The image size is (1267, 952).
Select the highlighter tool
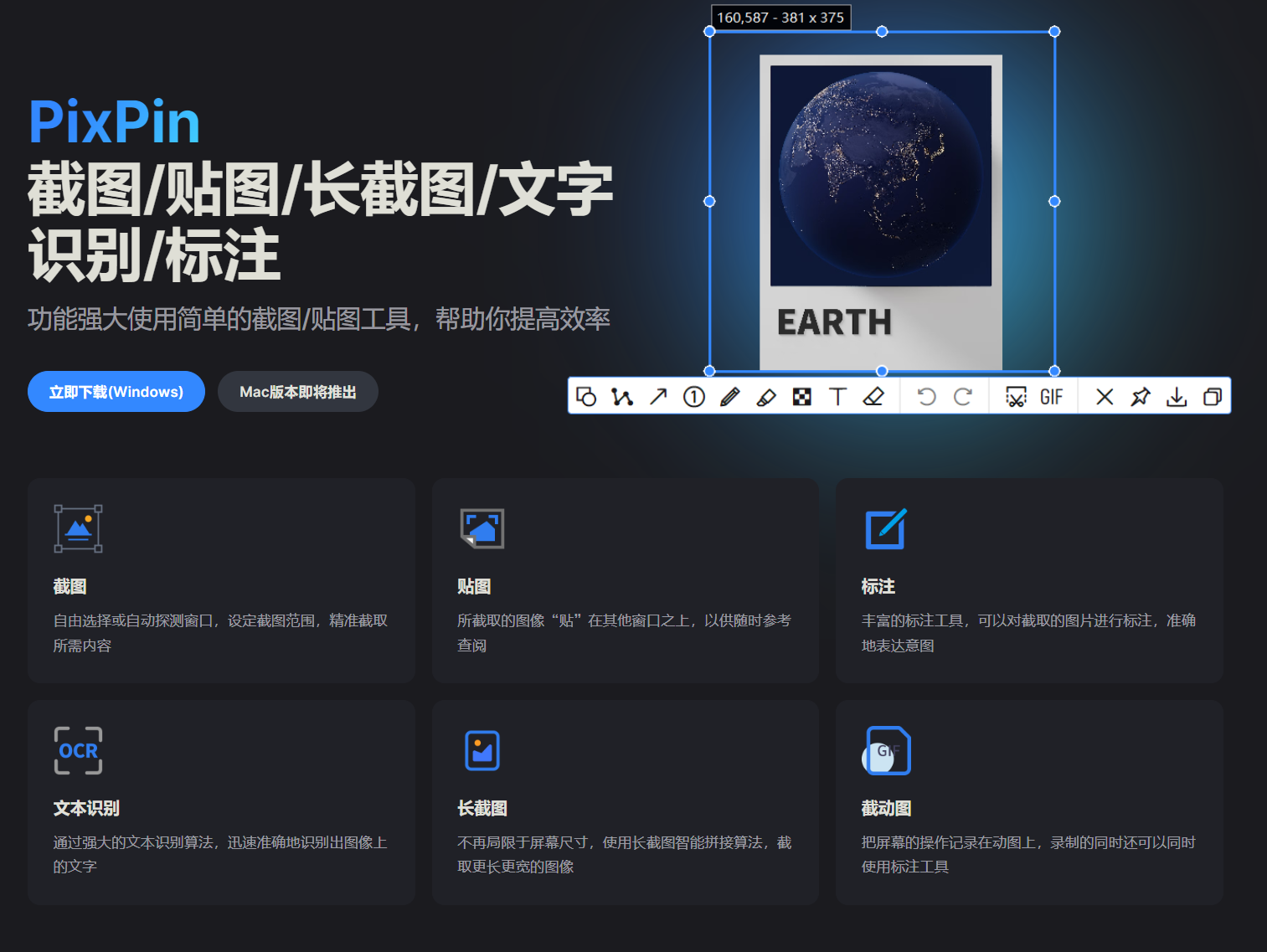coord(766,397)
